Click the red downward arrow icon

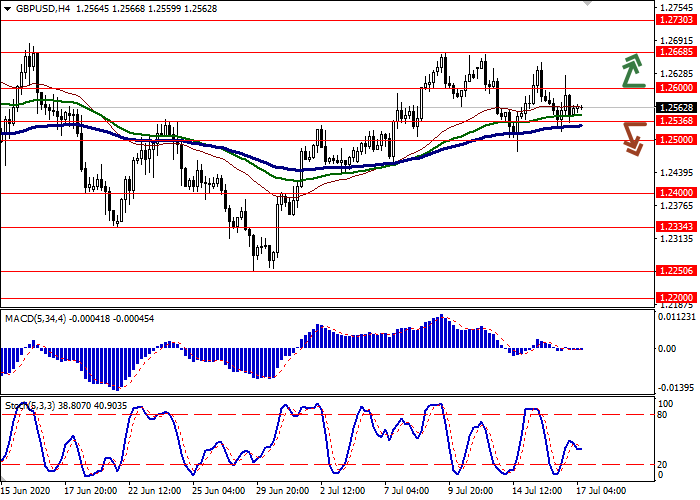(631, 138)
